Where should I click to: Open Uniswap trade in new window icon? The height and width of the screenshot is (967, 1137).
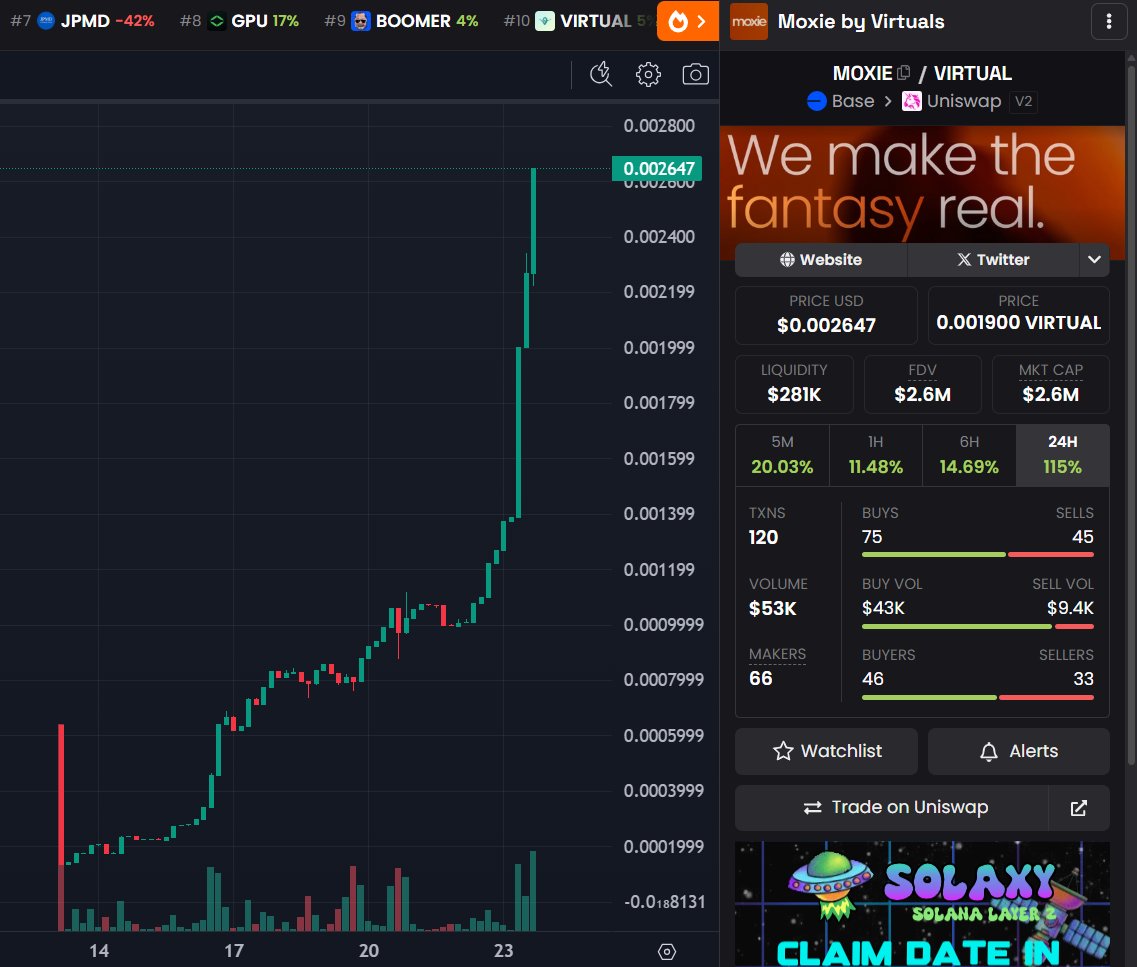pyautogui.click(x=1079, y=808)
